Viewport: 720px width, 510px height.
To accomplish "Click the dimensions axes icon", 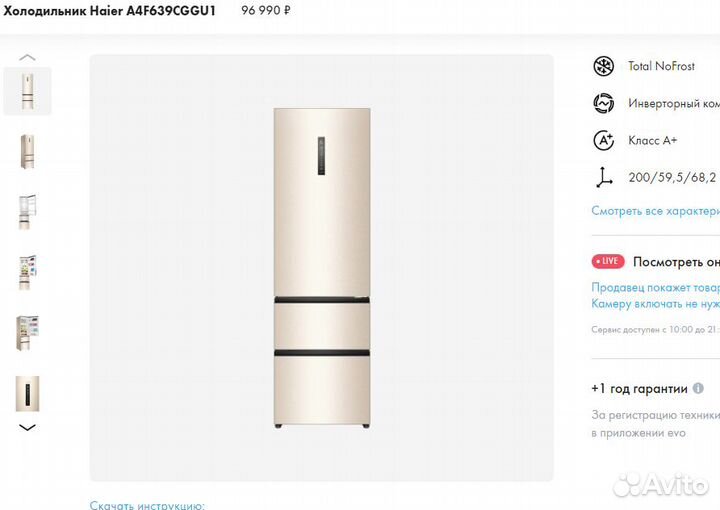I will pyautogui.click(x=603, y=177).
